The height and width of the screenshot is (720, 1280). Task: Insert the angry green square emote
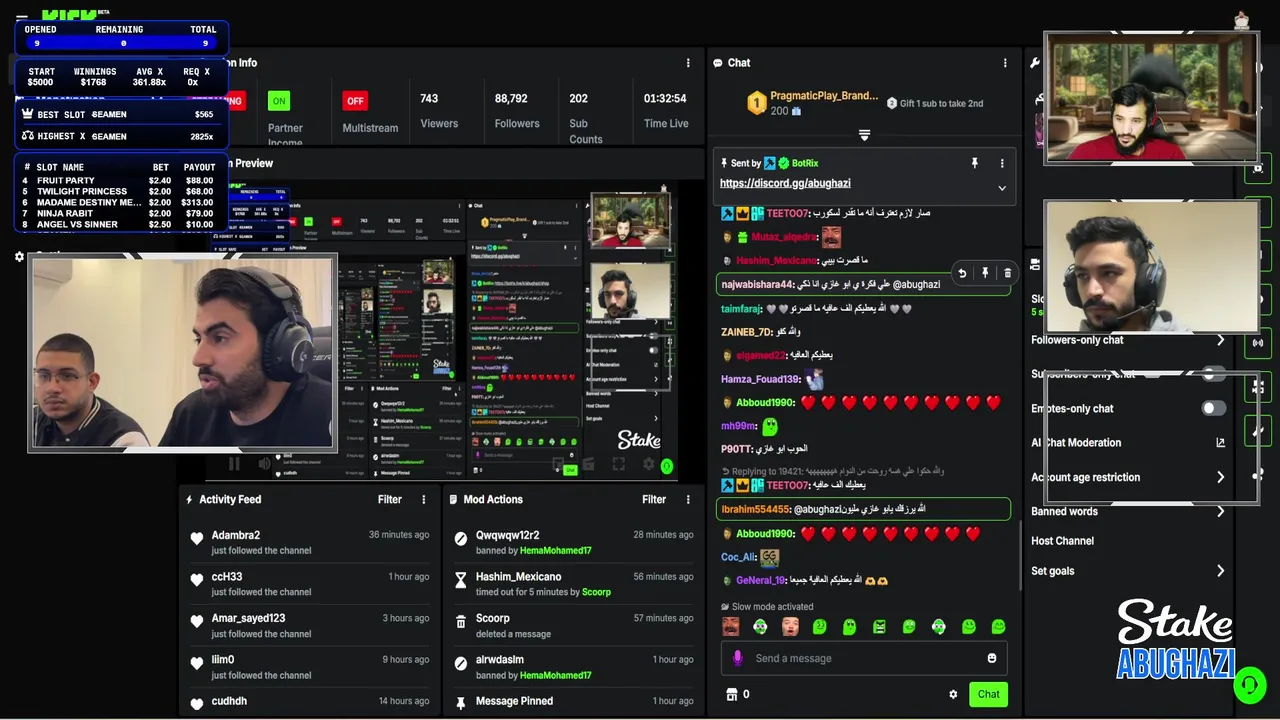pos(879,627)
